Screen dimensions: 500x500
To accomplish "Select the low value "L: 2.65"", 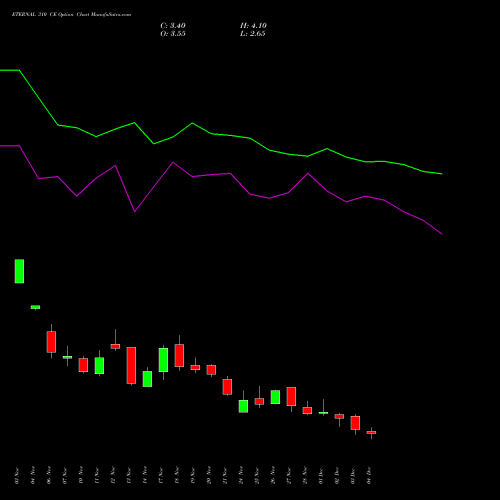I will [x=253, y=34].
